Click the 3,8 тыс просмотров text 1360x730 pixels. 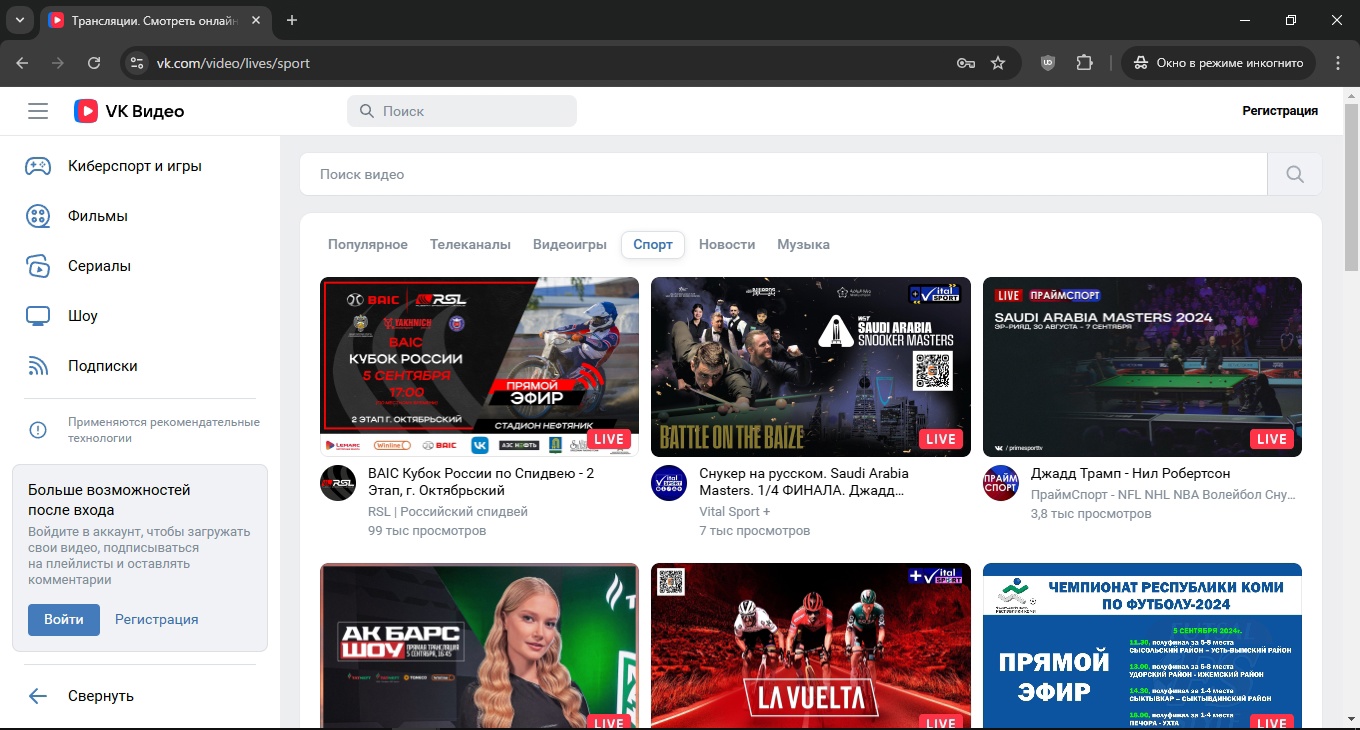pos(1091,514)
